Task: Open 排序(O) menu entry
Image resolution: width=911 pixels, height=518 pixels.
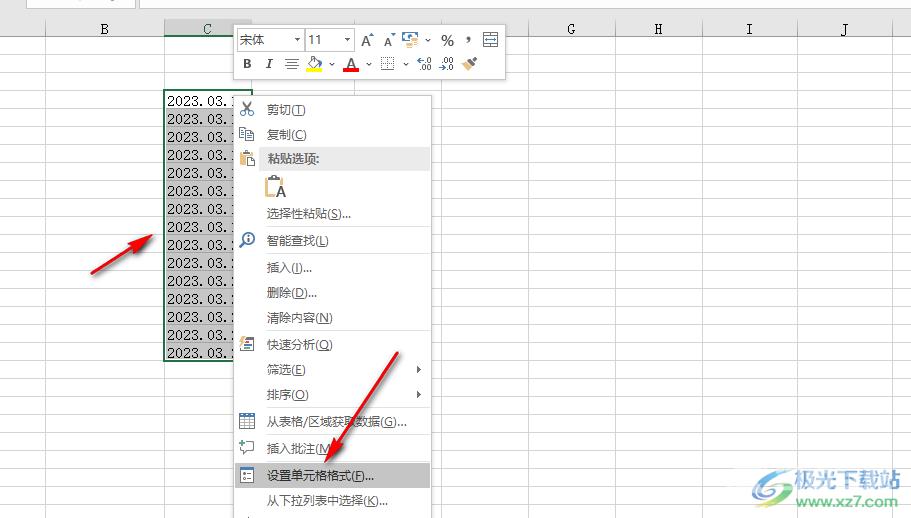Action: click(332, 394)
